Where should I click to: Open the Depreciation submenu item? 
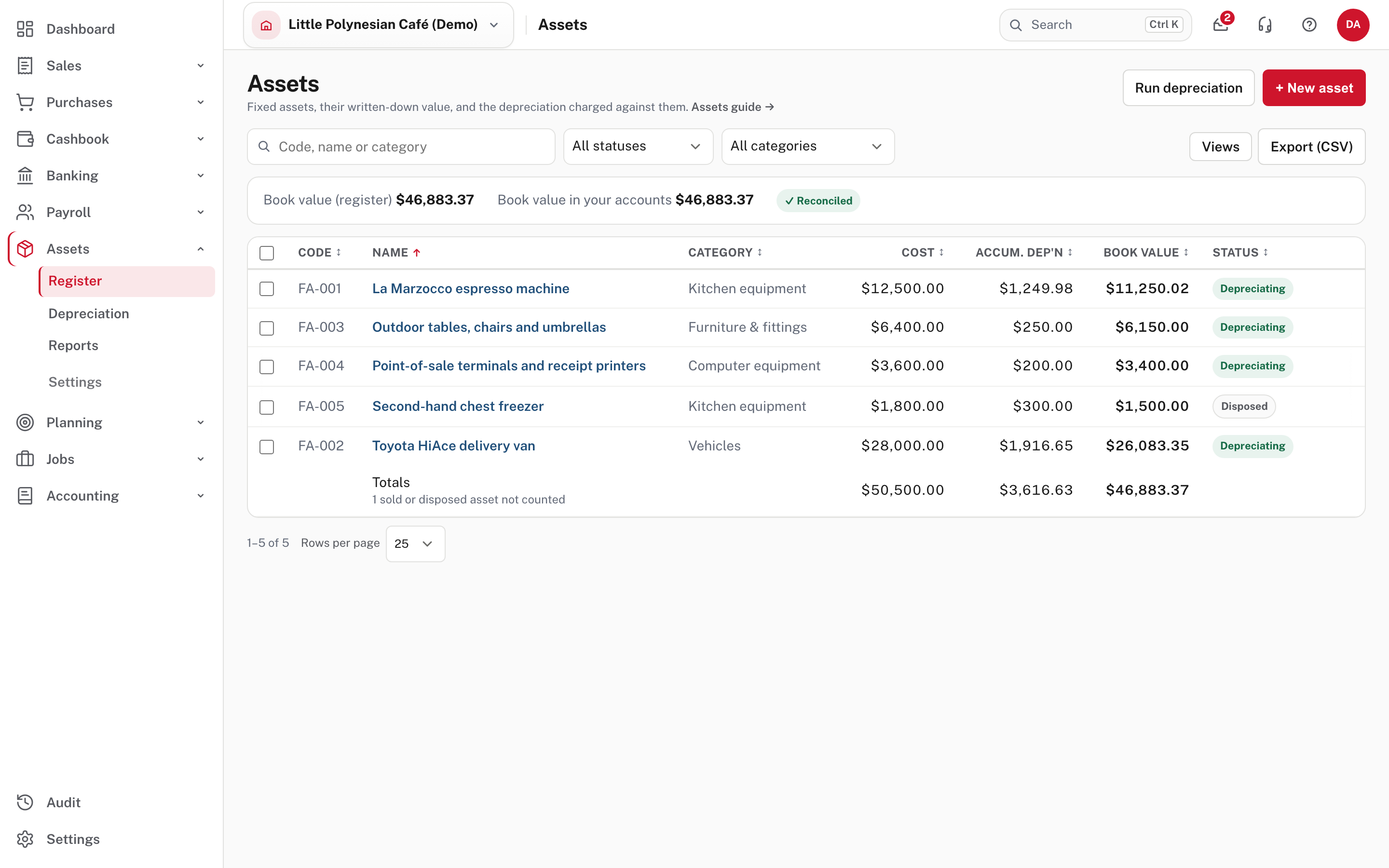88,313
